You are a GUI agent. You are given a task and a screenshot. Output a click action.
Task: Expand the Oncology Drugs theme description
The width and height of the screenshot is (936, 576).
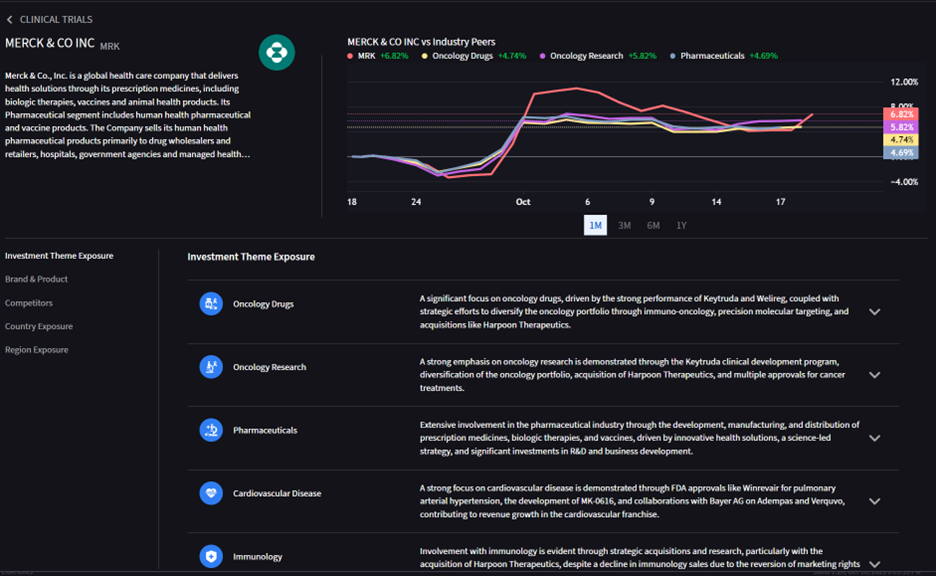pos(875,310)
